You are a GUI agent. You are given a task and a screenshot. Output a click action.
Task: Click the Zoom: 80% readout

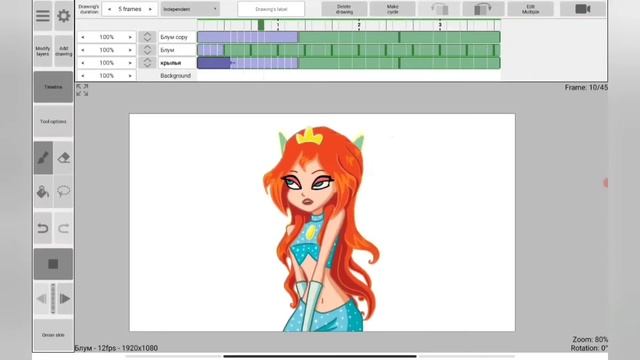click(590, 340)
